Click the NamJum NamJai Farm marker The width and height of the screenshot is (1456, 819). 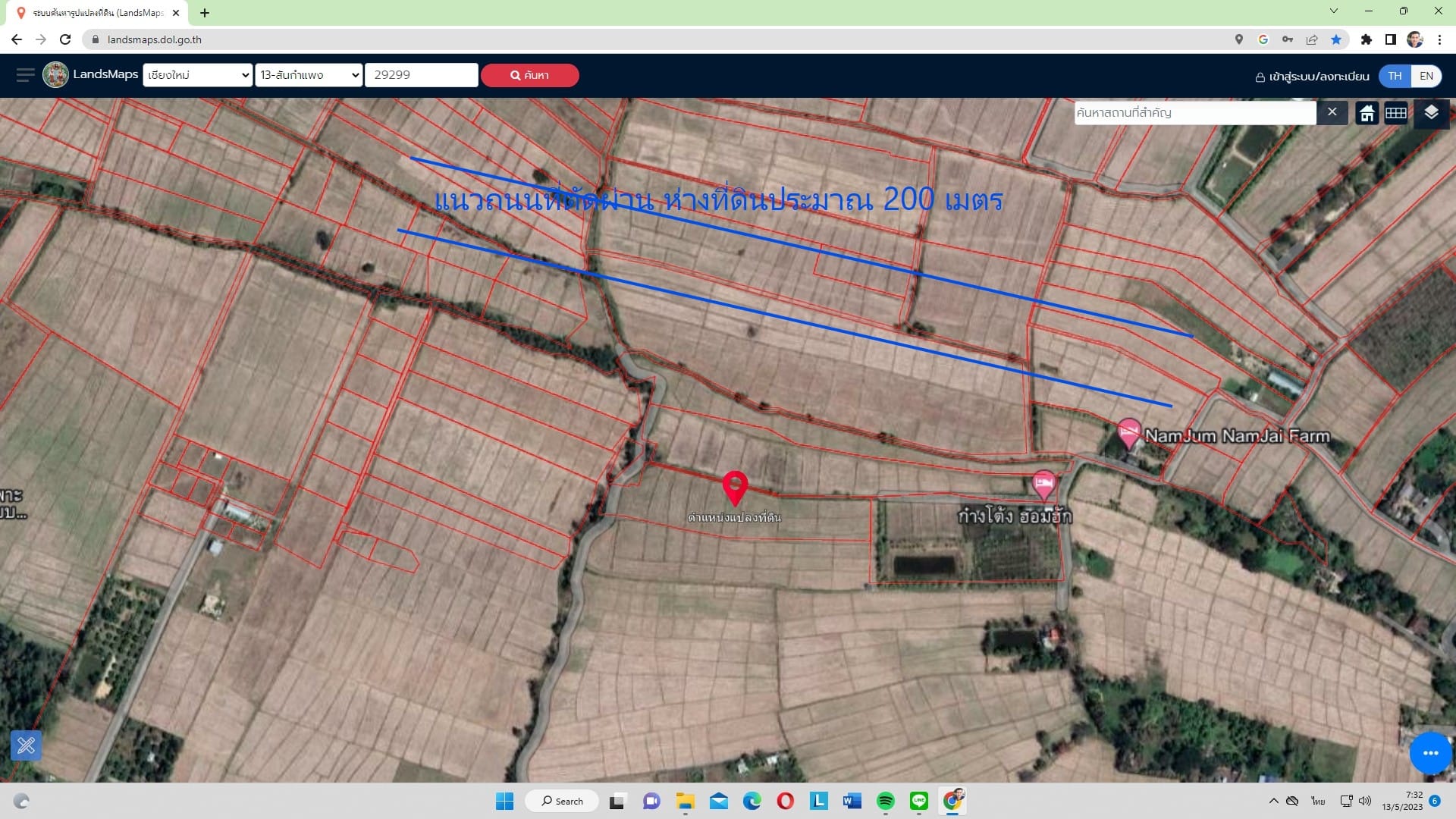click(1128, 434)
